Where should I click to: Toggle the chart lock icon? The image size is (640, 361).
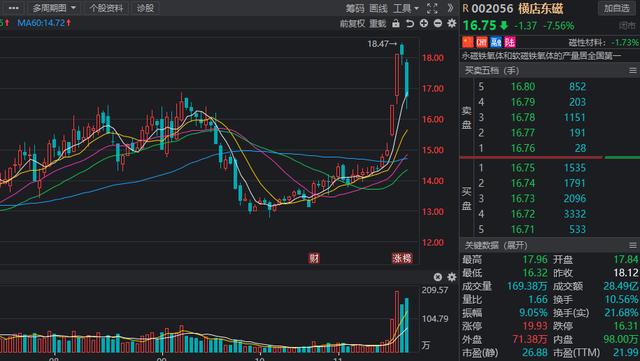click(x=396, y=24)
